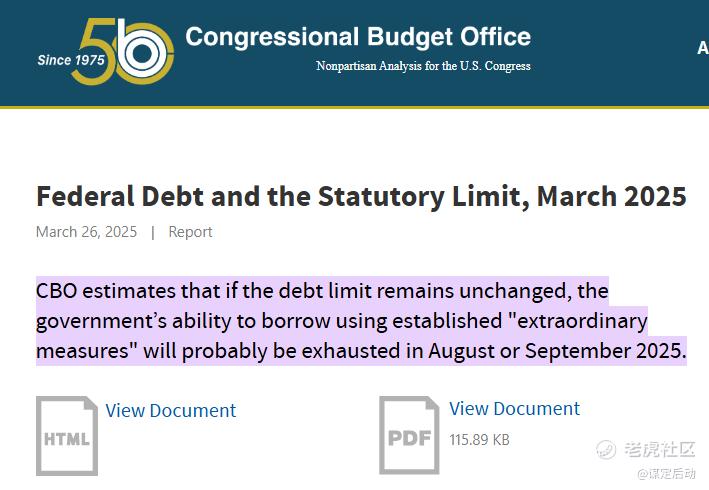Open the PDF document file icon

click(x=409, y=435)
